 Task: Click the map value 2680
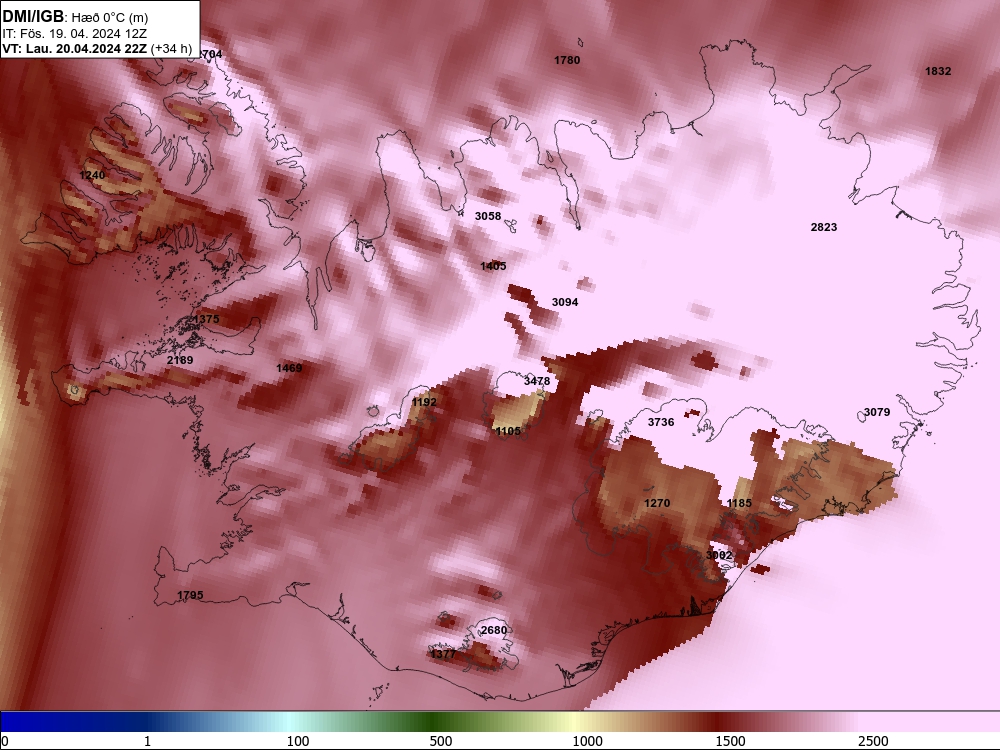point(494,631)
